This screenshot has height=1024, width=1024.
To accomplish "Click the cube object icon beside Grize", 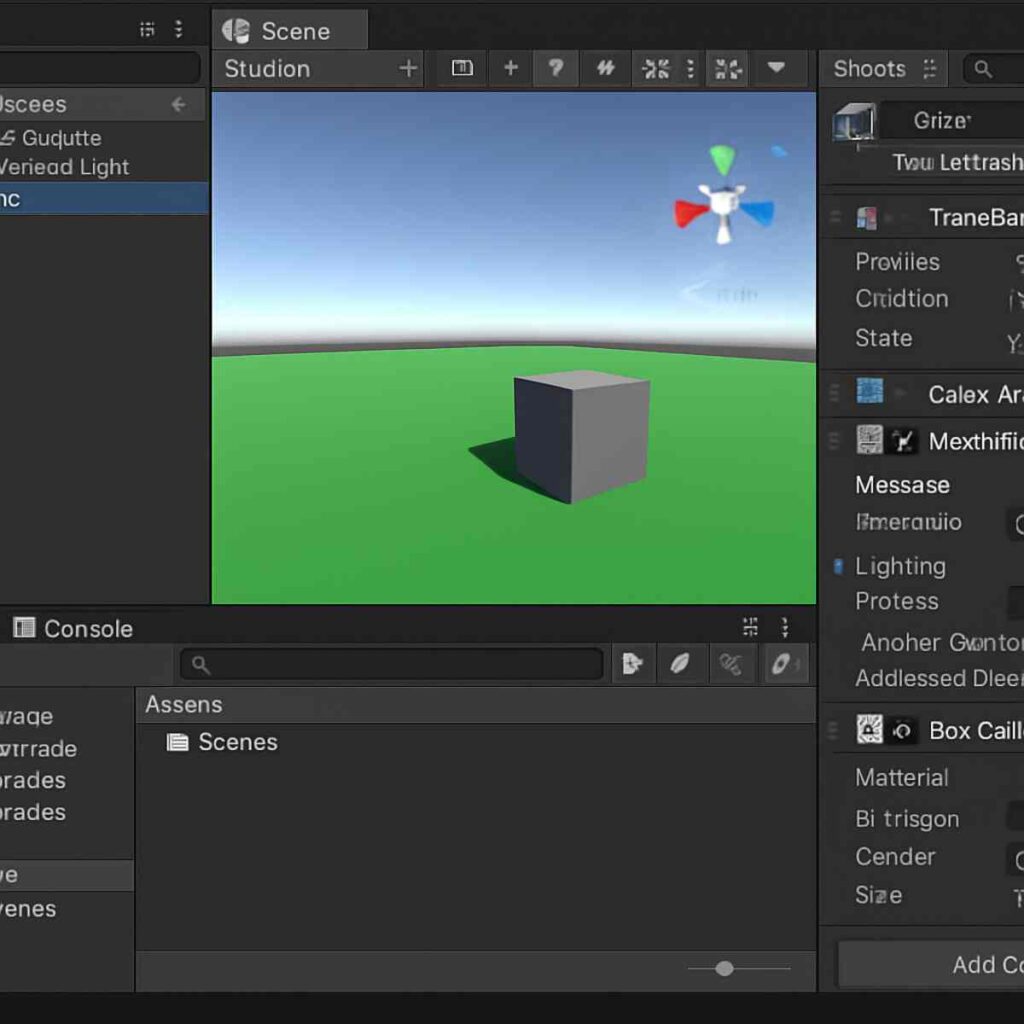I will [x=854, y=121].
